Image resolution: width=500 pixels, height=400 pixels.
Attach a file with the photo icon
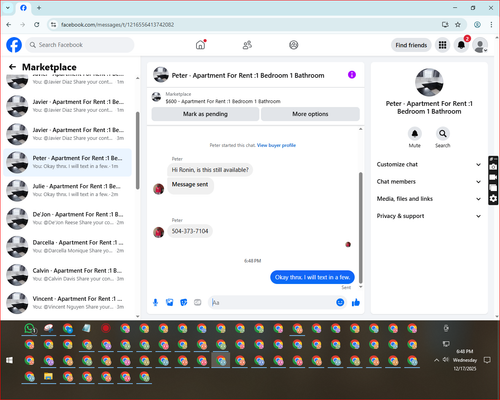(170, 303)
